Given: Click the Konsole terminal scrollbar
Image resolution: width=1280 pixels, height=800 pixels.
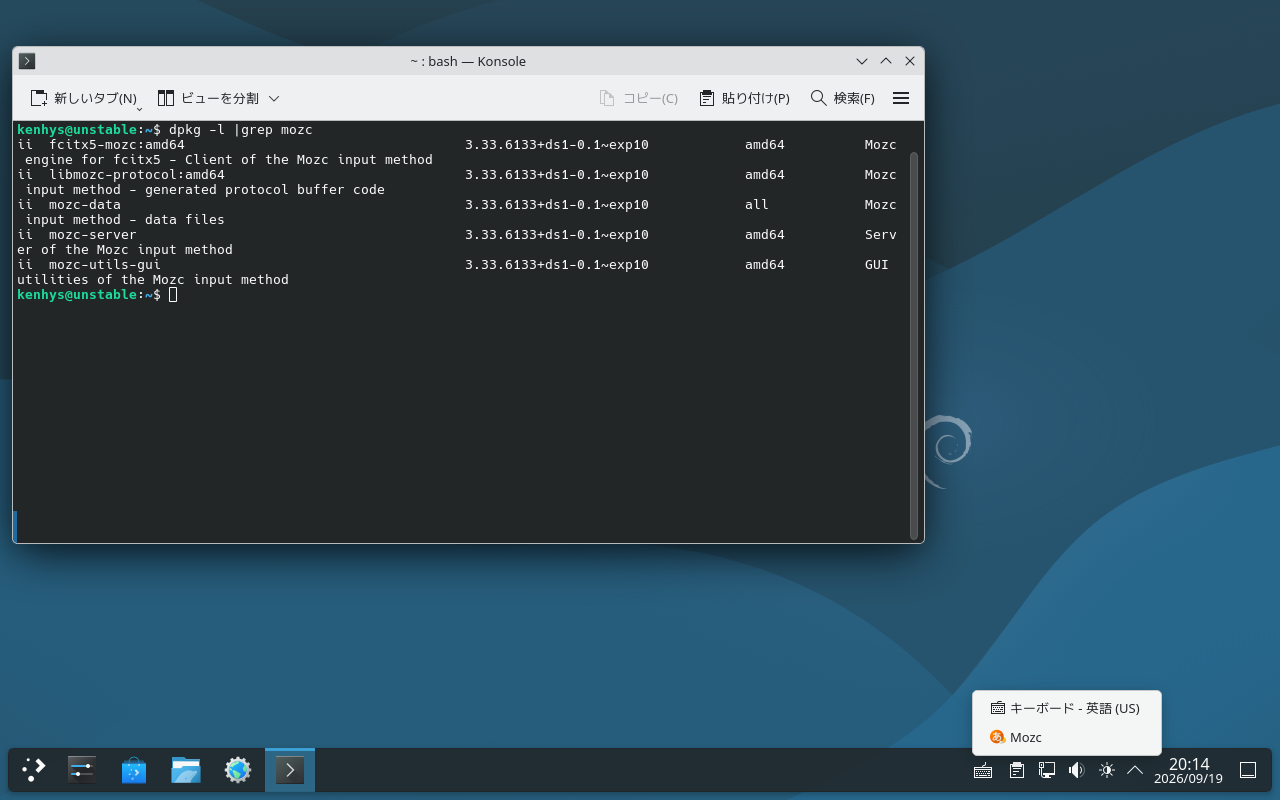Looking at the screenshot, I should 913,345.
